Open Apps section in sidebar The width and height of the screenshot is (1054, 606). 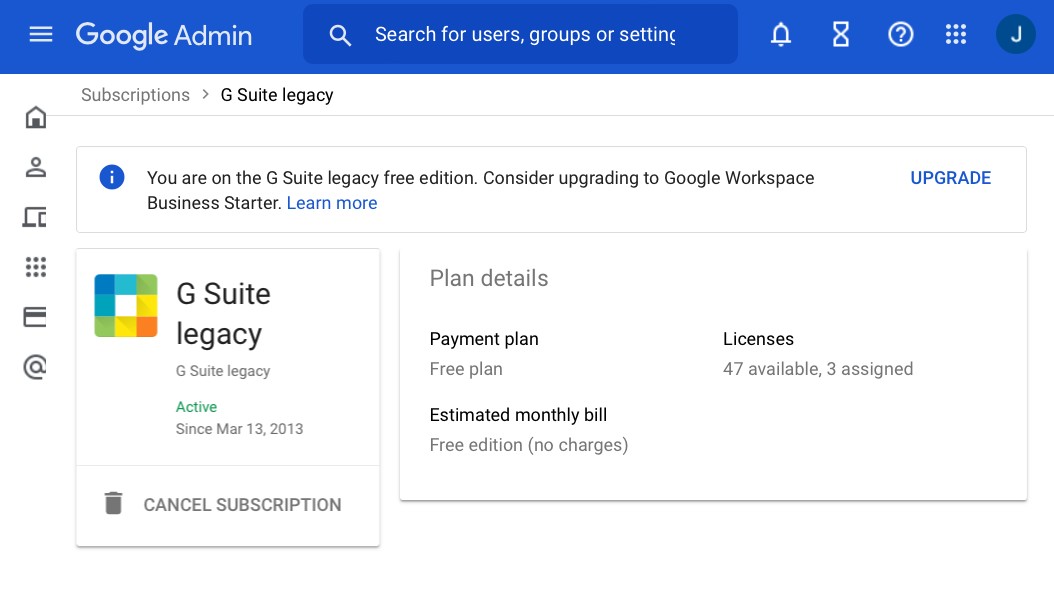point(36,267)
